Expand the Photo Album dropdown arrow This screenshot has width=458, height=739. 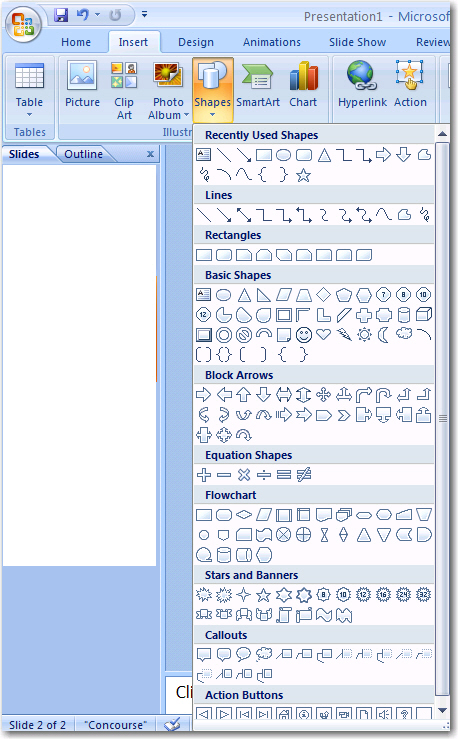point(187,115)
